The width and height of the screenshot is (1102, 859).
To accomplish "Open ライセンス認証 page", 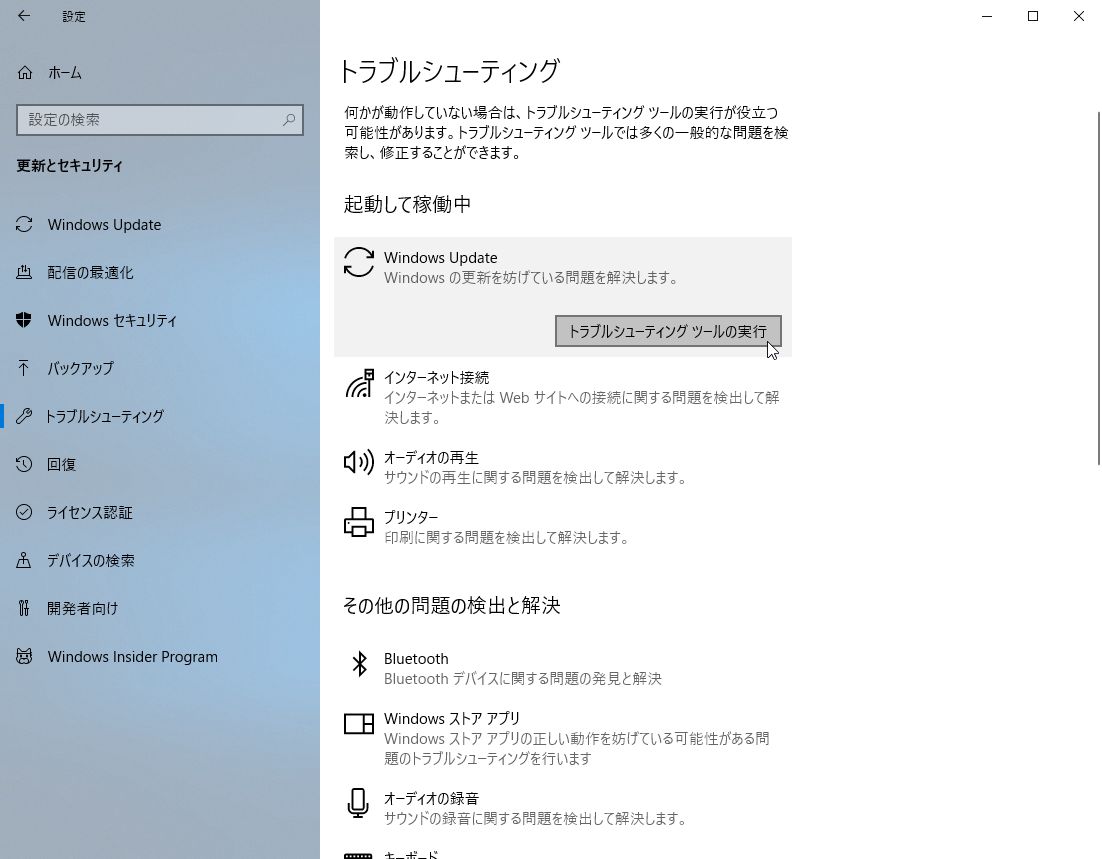I will [160, 512].
